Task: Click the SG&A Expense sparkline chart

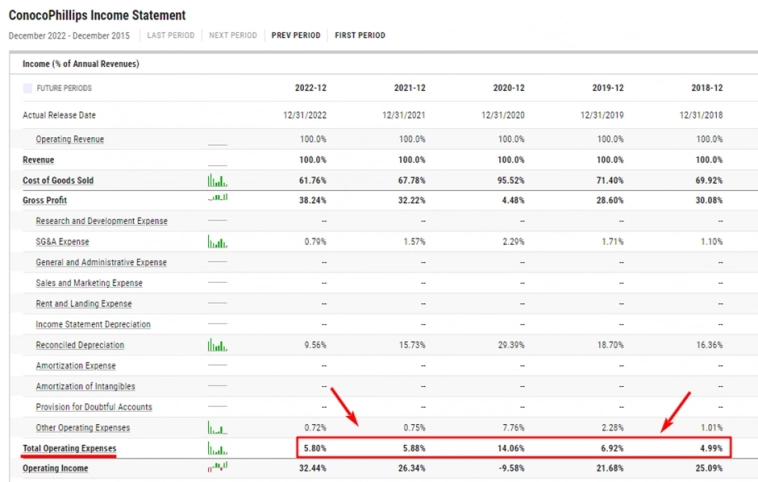Action: click(217, 242)
